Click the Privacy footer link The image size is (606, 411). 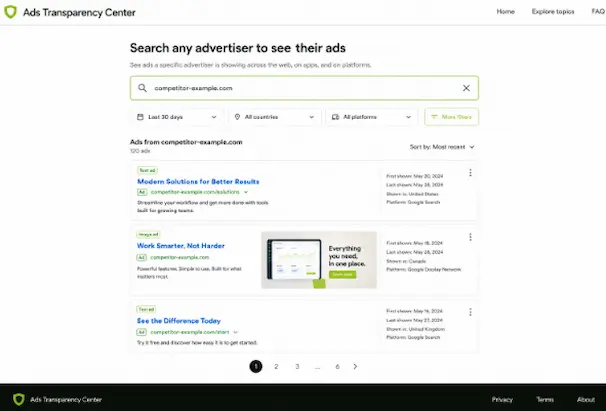click(x=502, y=399)
